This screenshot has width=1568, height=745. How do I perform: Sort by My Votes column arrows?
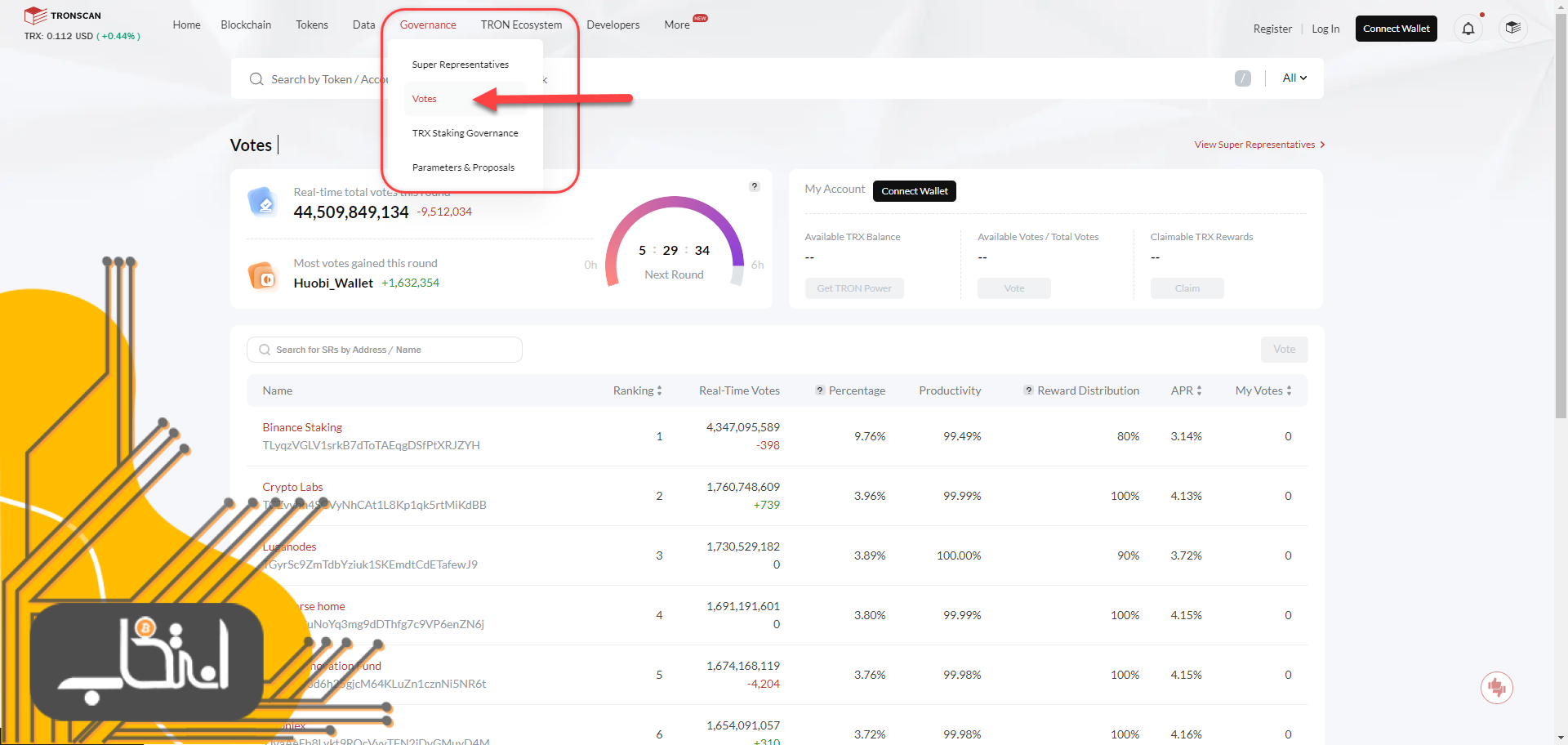click(1289, 390)
